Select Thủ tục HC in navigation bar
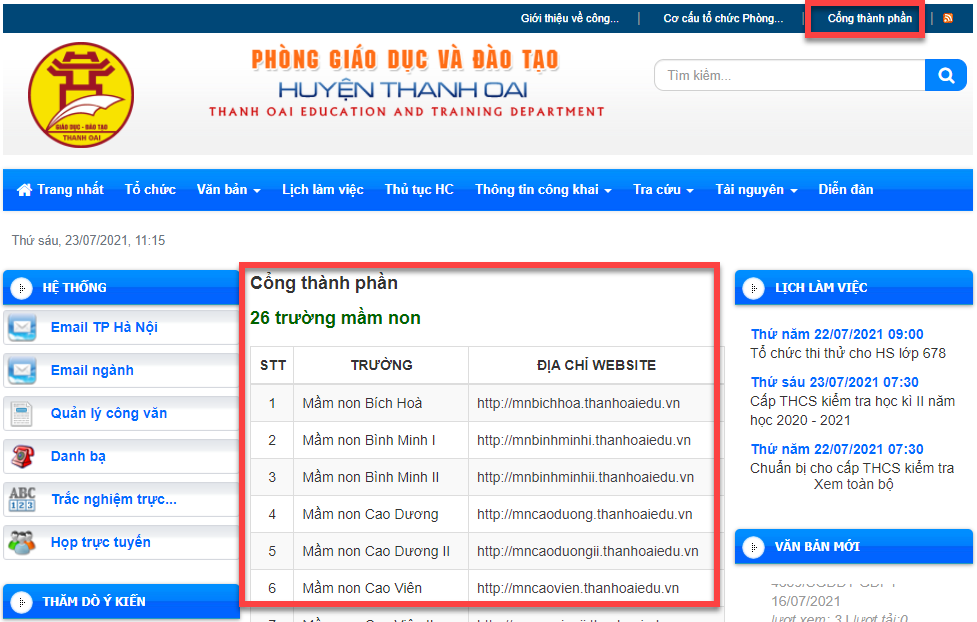Viewport: 977px width, 622px height. (419, 189)
